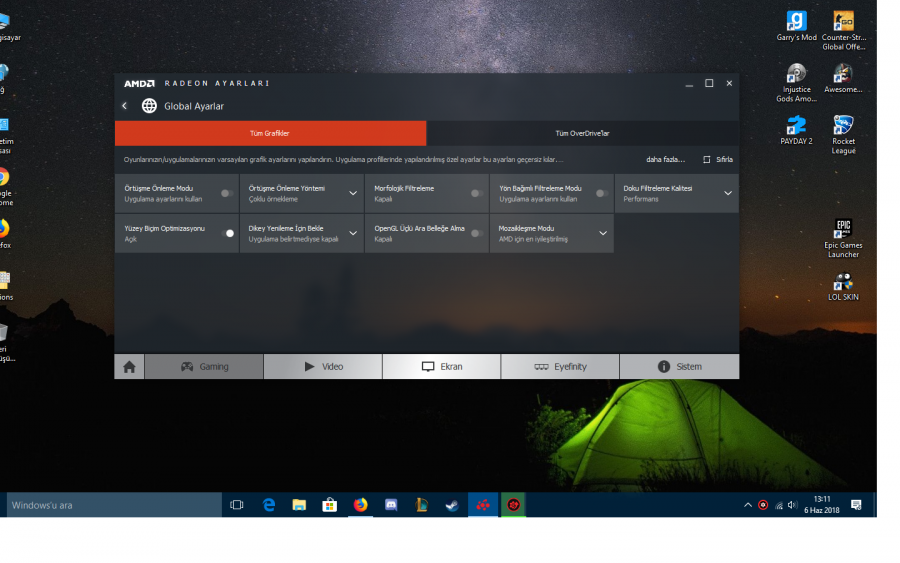This screenshot has height=563, width=900.
Task: Open the Eyefinity tab
Action: pos(560,367)
